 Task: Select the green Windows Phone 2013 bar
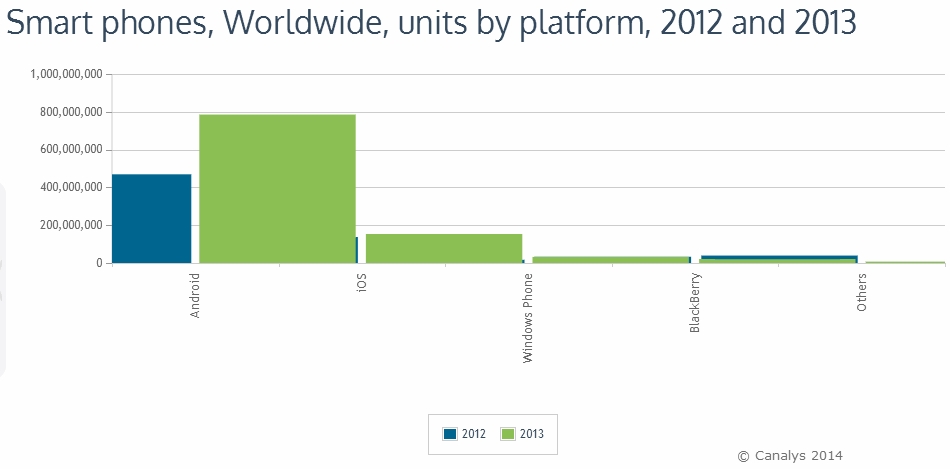click(610, 259)
